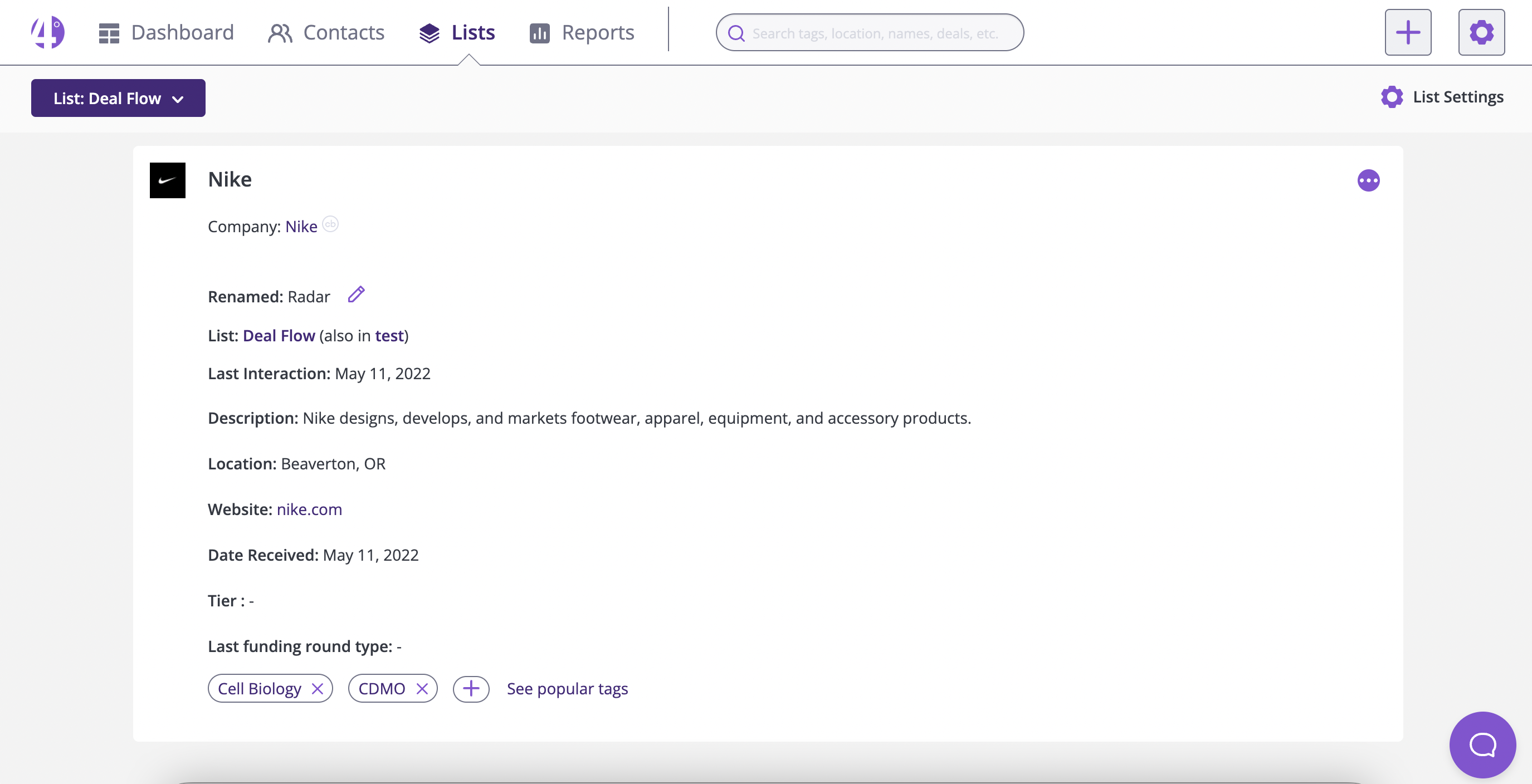Edit the Renamed field with pencil icon
1532x784 pixels.
(356, 294)
